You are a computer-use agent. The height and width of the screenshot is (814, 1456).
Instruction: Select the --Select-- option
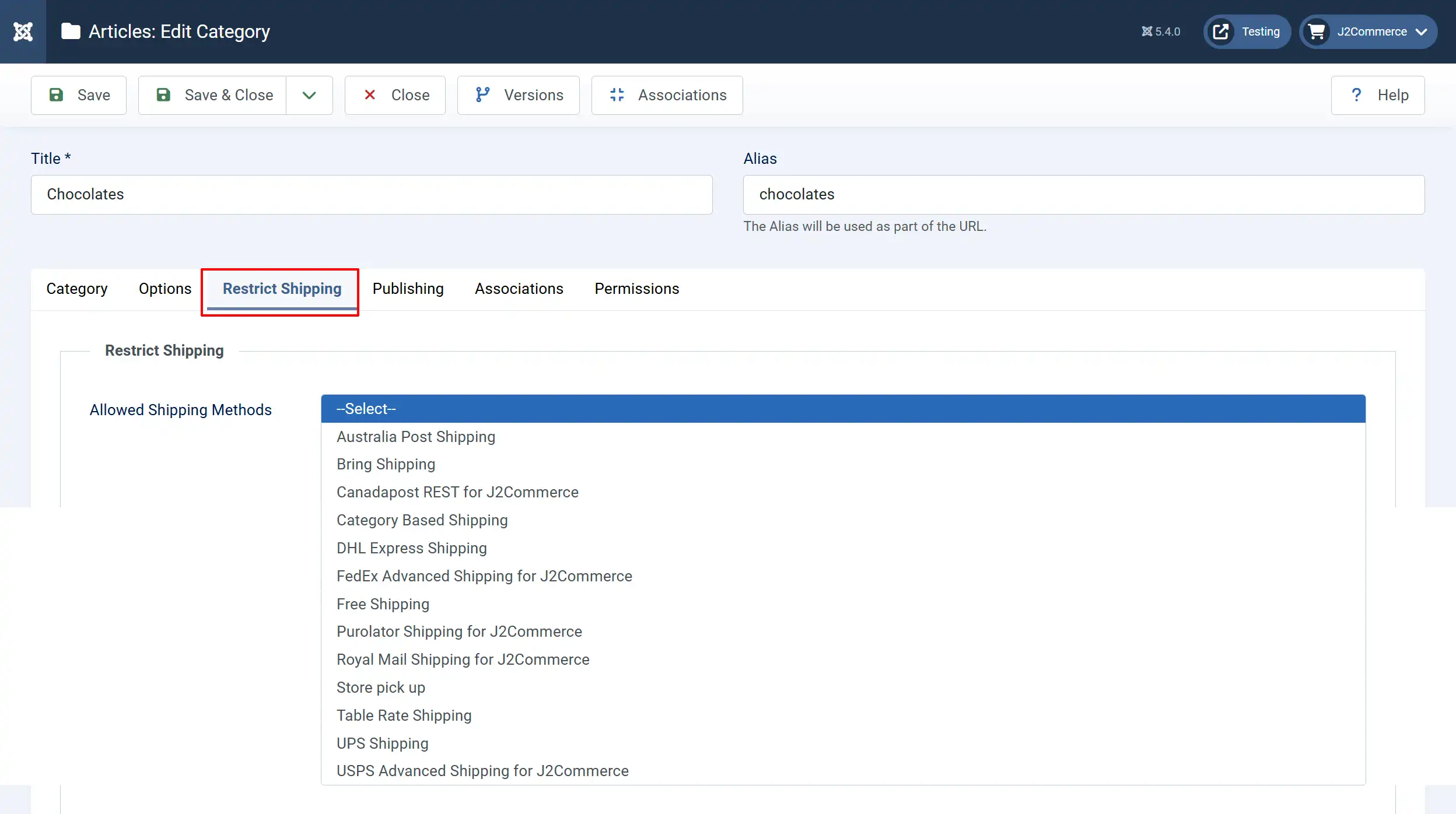[x=843, y=409]
